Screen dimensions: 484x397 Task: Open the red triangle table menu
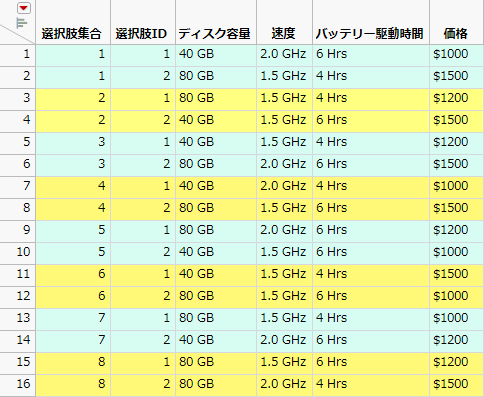tap(24, 8)
